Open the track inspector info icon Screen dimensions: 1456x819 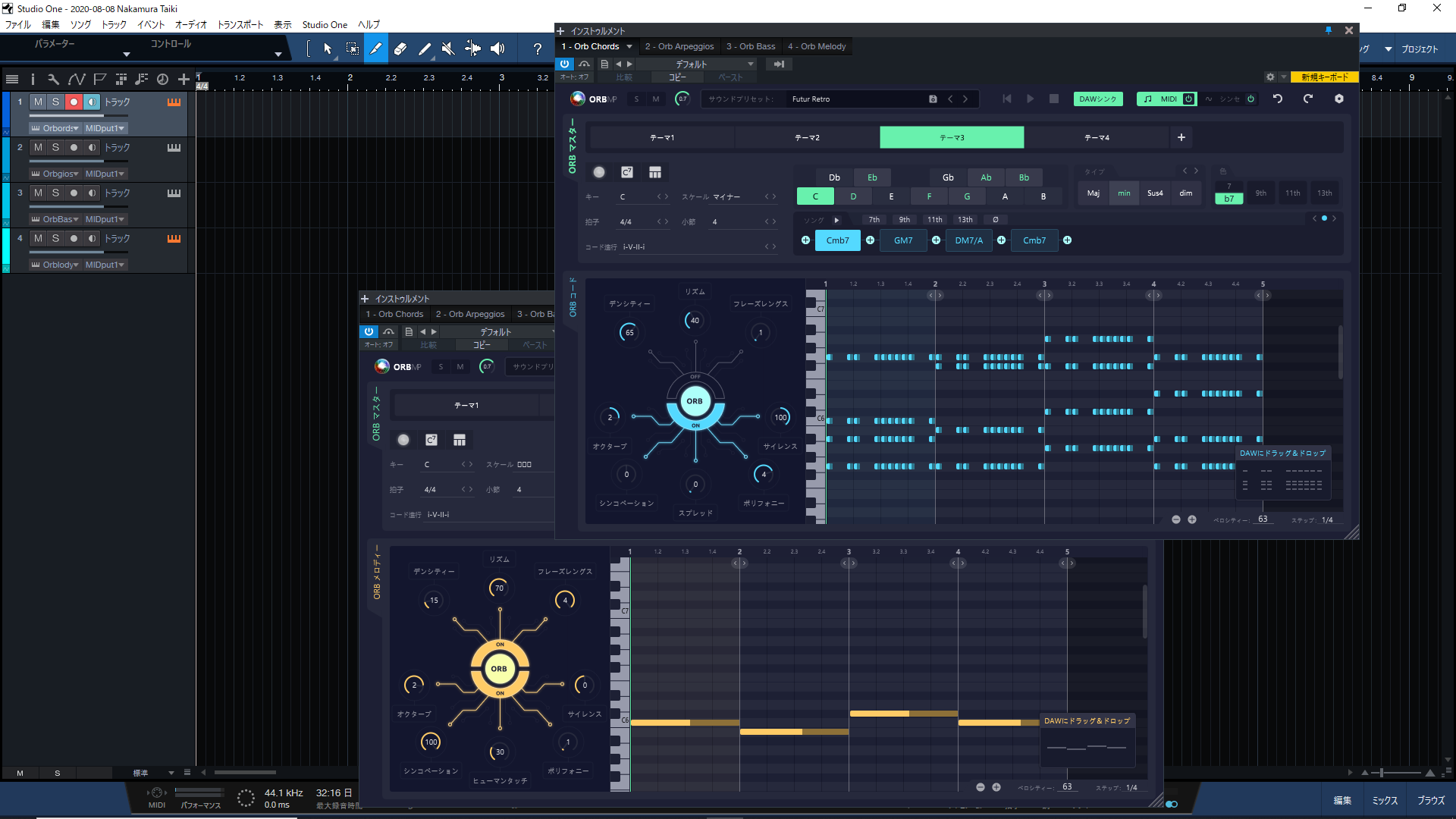tap(33, 79)
